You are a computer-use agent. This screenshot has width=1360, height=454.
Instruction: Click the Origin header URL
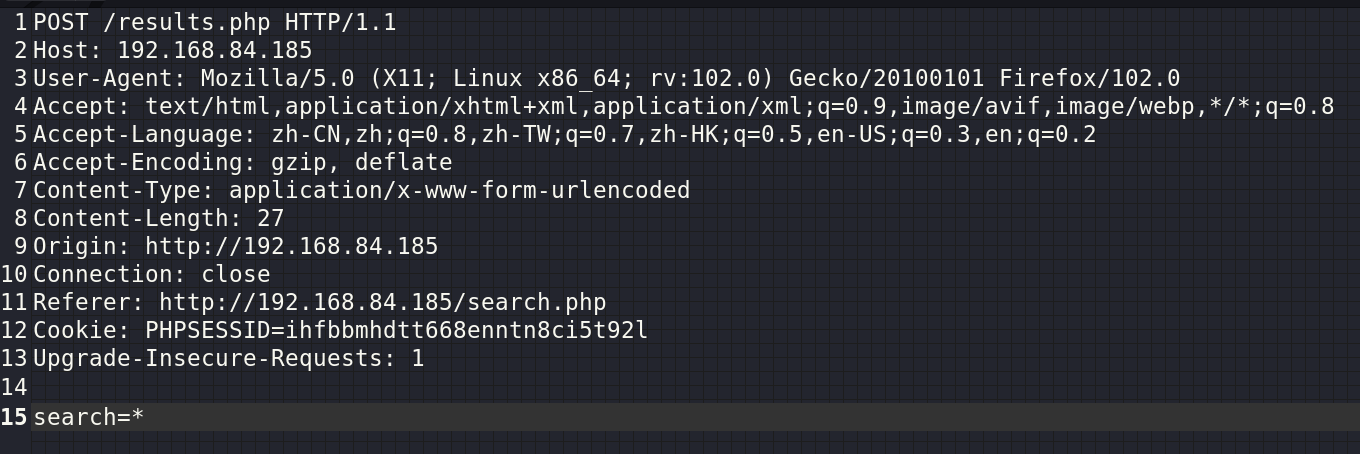pos(292,246)
